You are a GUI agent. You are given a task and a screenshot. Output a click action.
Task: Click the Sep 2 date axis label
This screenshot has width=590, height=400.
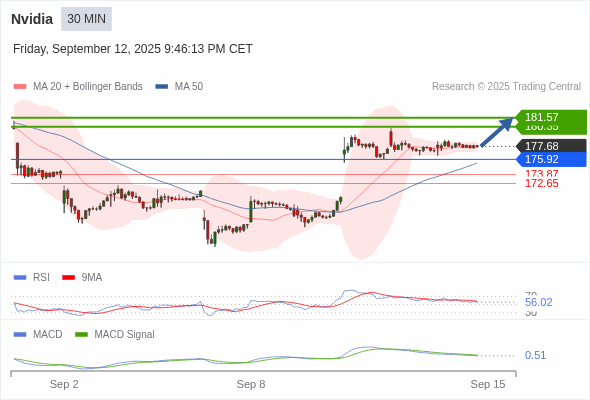click(x=64, y=384)
